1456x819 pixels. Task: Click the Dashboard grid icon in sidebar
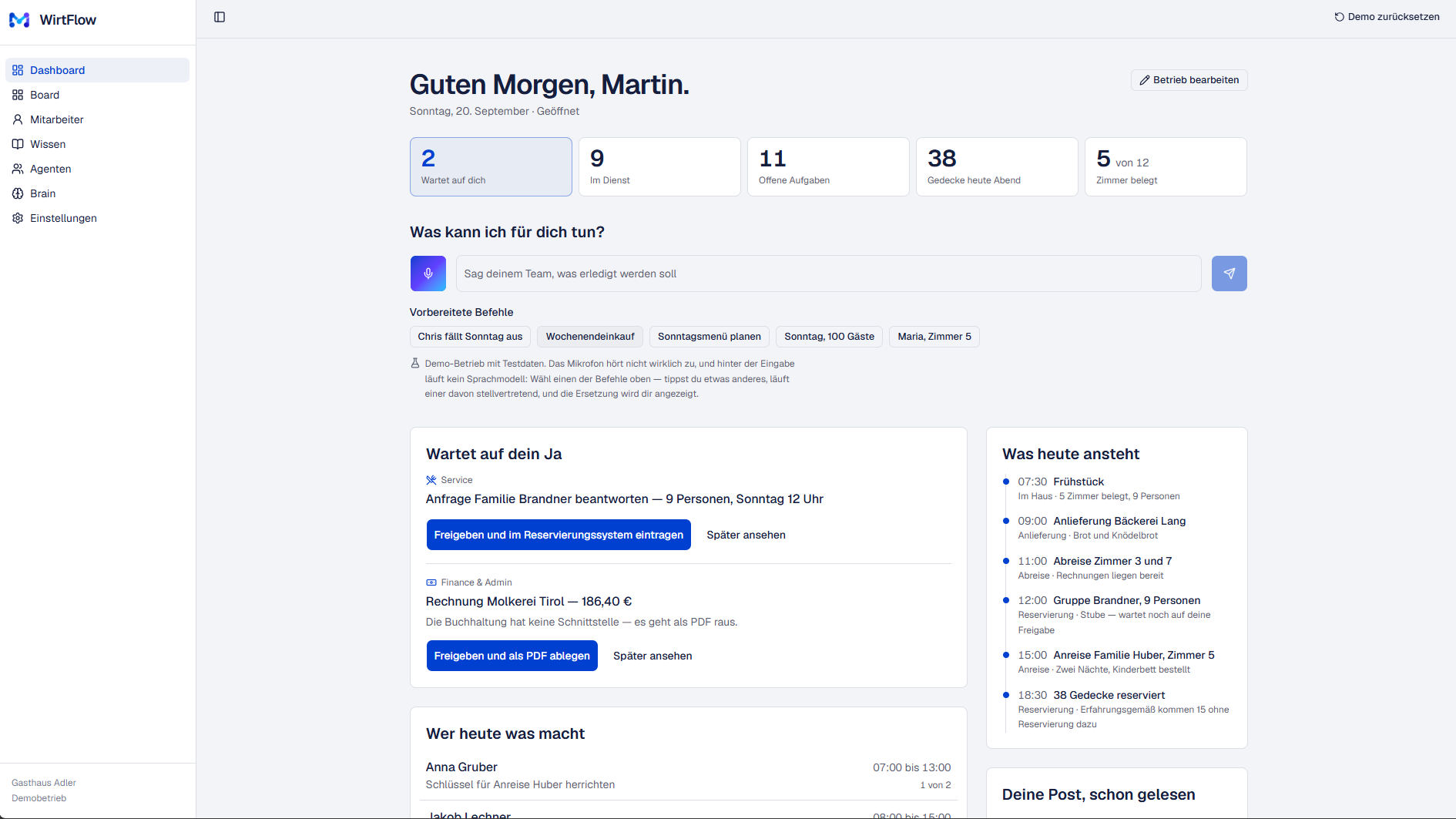tap(18, 70)
